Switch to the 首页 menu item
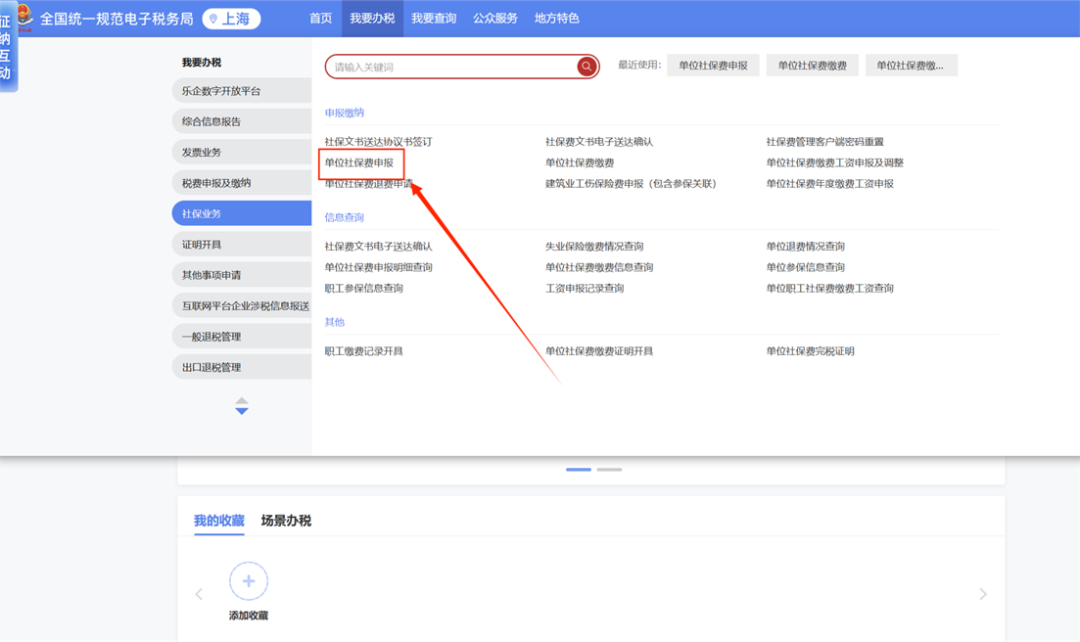Screen dimensions: 1080x642 point(320,17)
